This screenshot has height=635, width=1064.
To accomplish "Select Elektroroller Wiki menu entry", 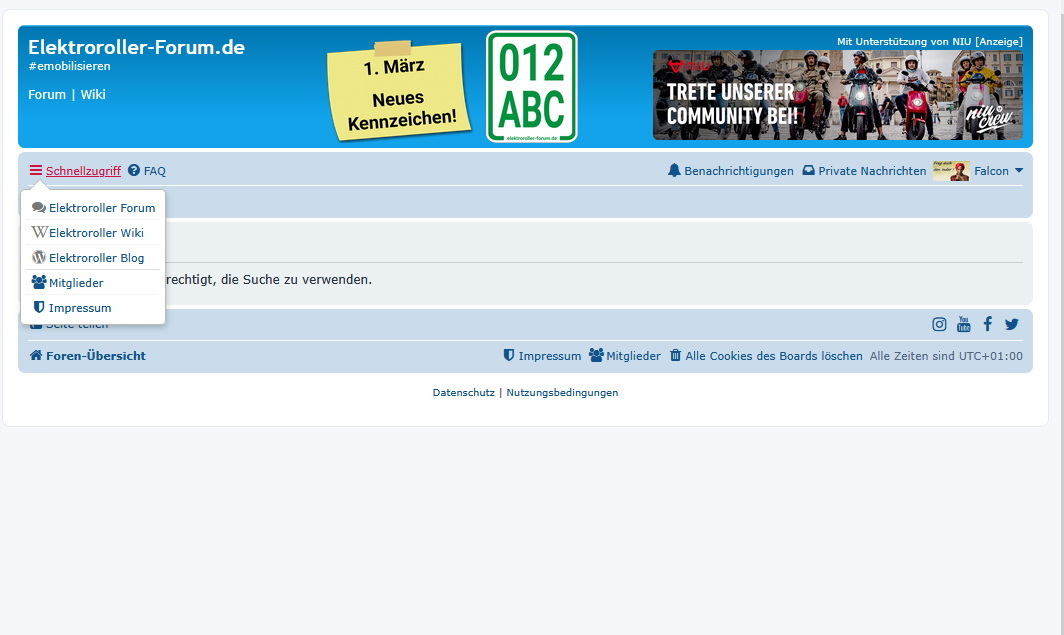I will pos(96,233).
